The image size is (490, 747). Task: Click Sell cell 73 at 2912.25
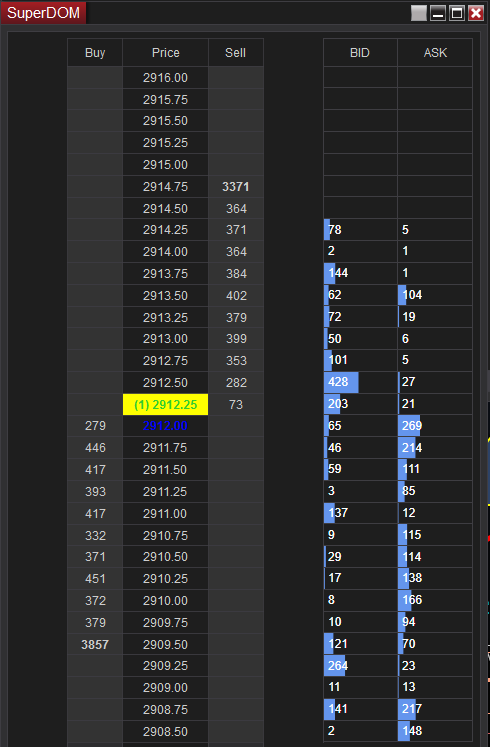click(x=236, y=404)
